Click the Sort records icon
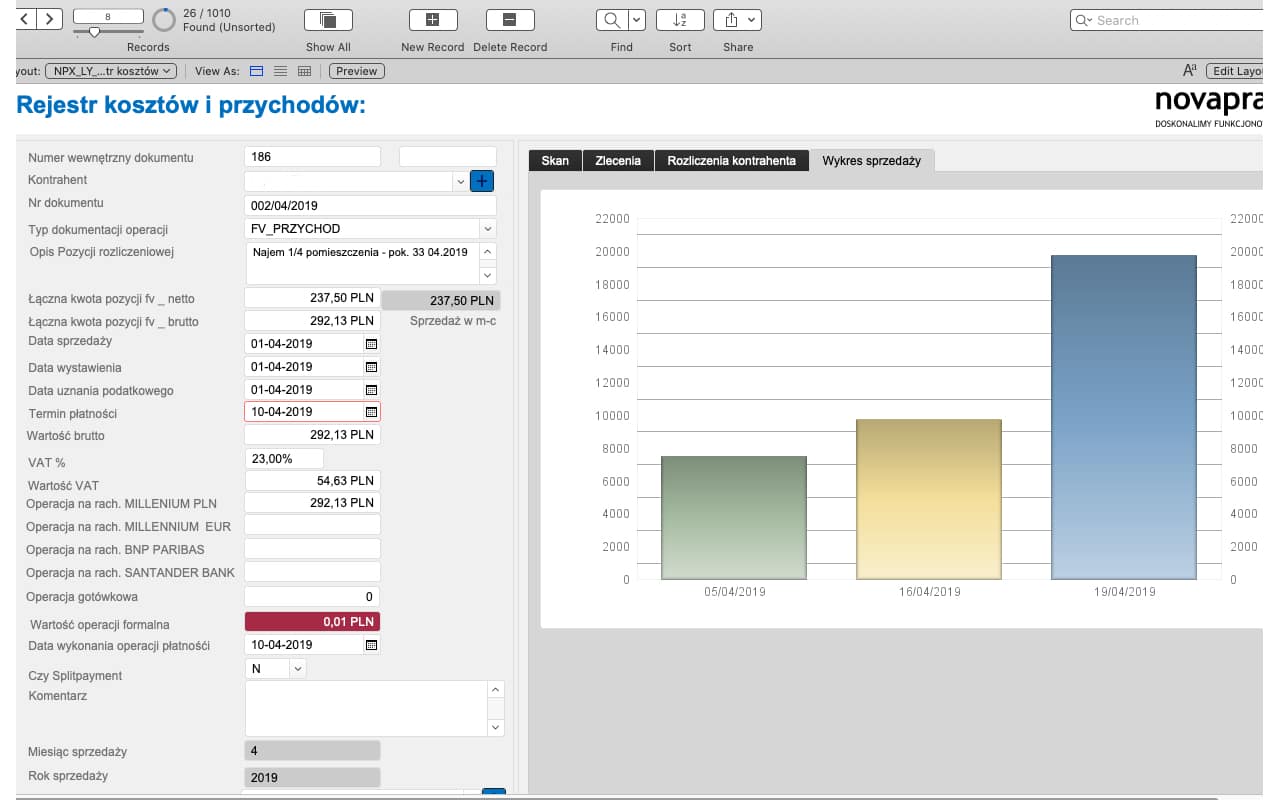 (x=680, y=20)
